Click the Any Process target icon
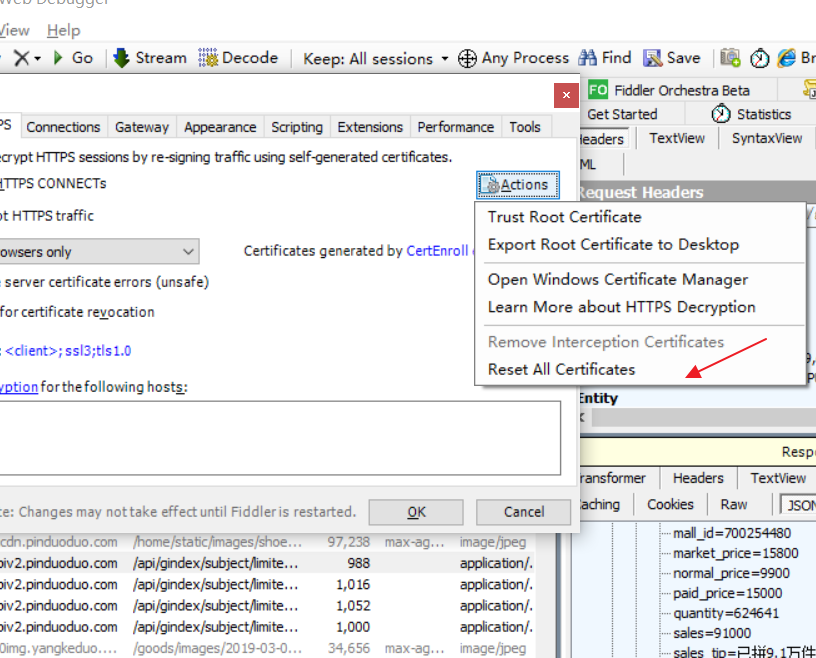The image size is (816, 658). point(467,58)
